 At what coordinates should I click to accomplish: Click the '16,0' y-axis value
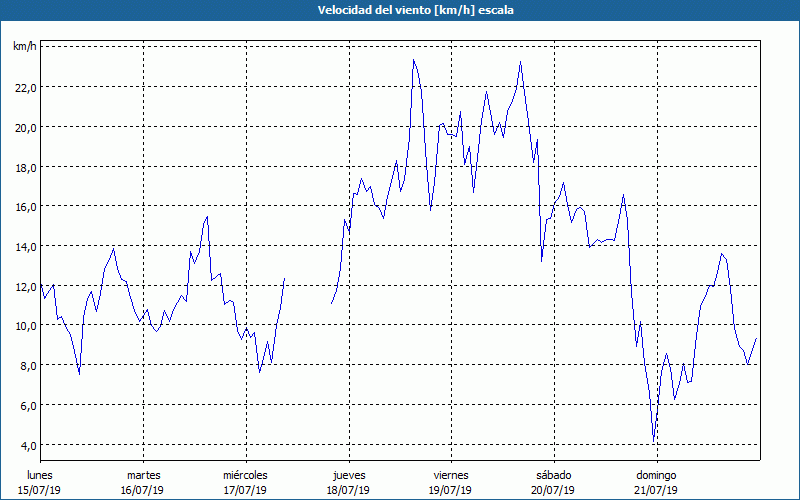click(x=26, y=207)
